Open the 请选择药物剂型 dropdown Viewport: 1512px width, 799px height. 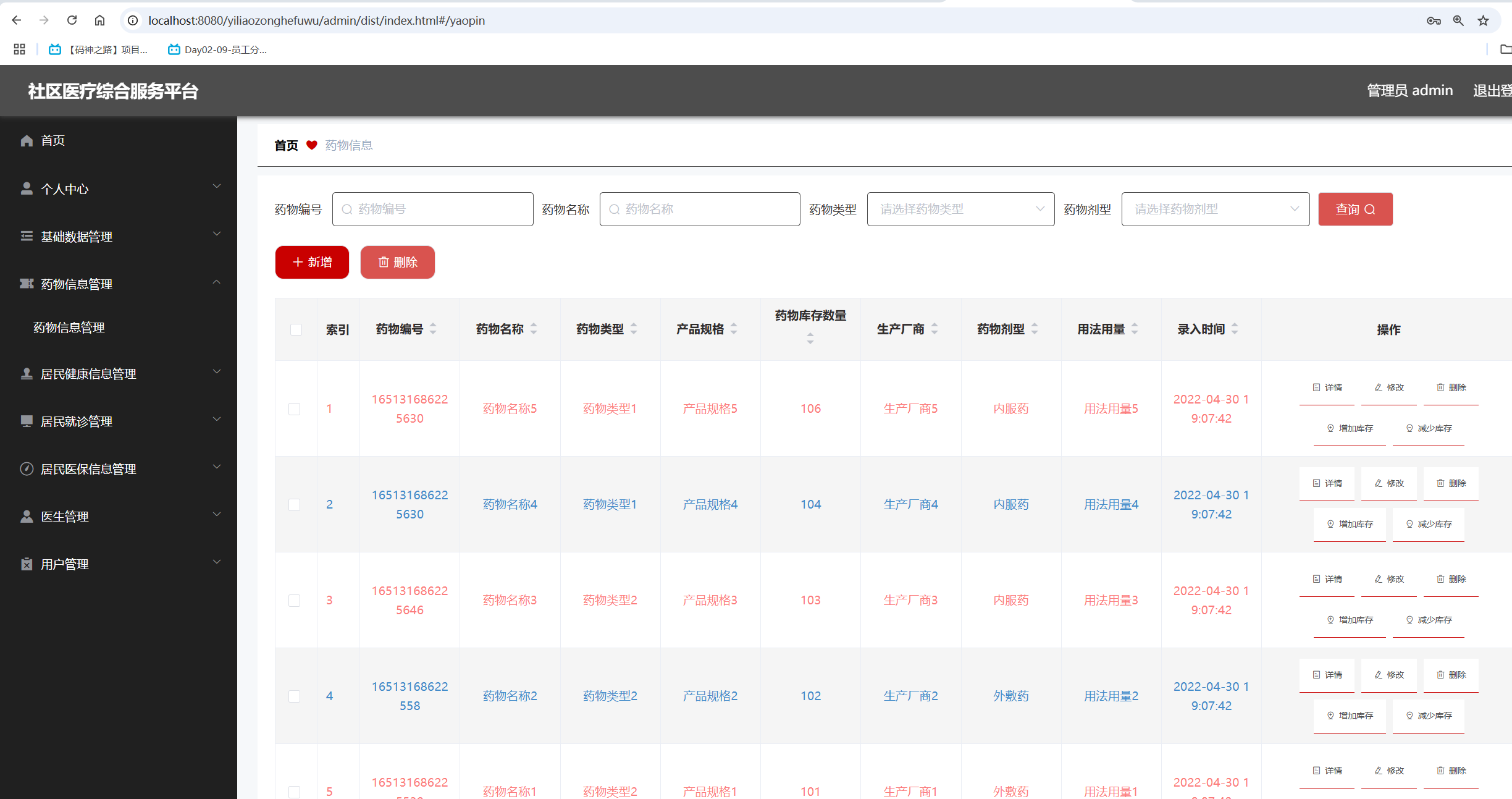pos(1215,209)
